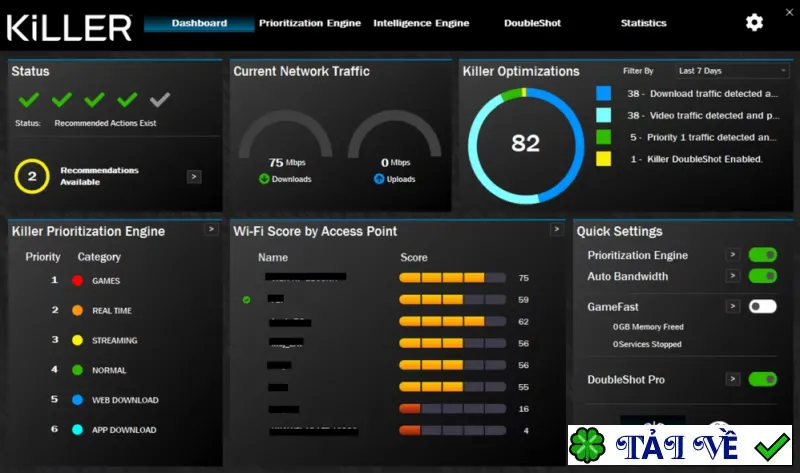
Task: Open the DoubleShot tab
Action: point(532,23)
